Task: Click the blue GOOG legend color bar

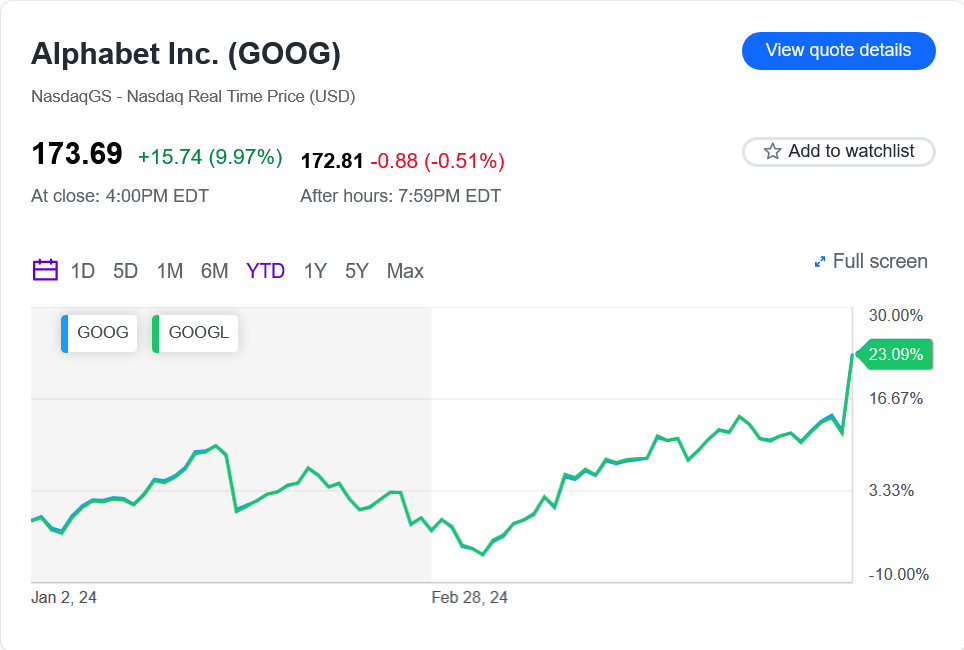Action: (64, 333)
